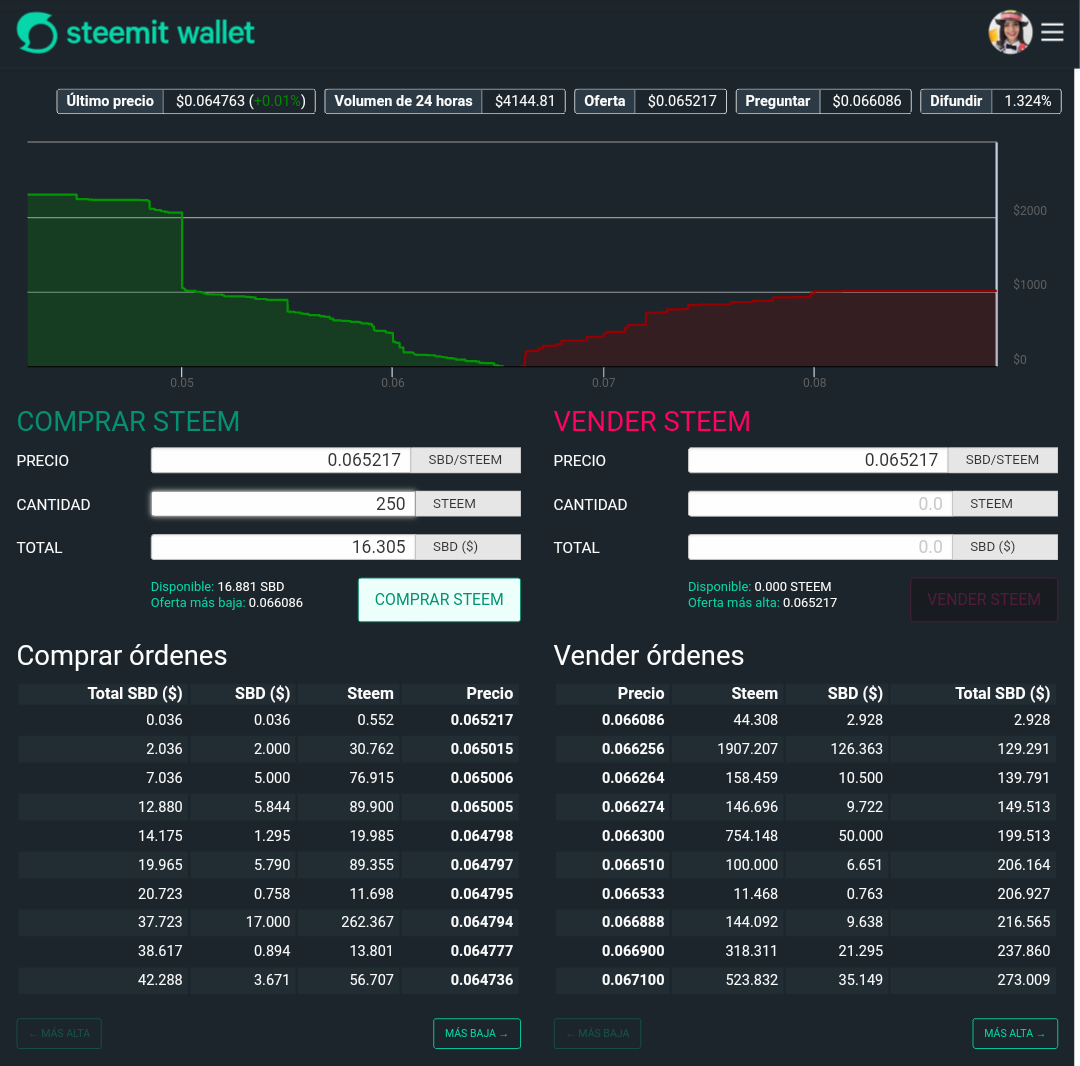The height and width of the screenshot is (1066, 1080).
Task: Click the buy PRECIO input field
Action: [x=281, y=460]
